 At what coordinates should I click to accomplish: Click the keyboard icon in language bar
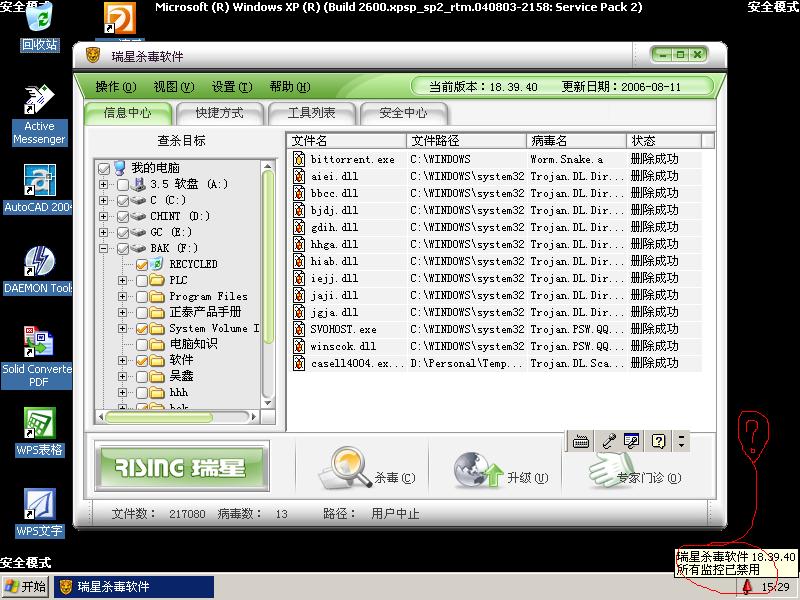point(581,441)
